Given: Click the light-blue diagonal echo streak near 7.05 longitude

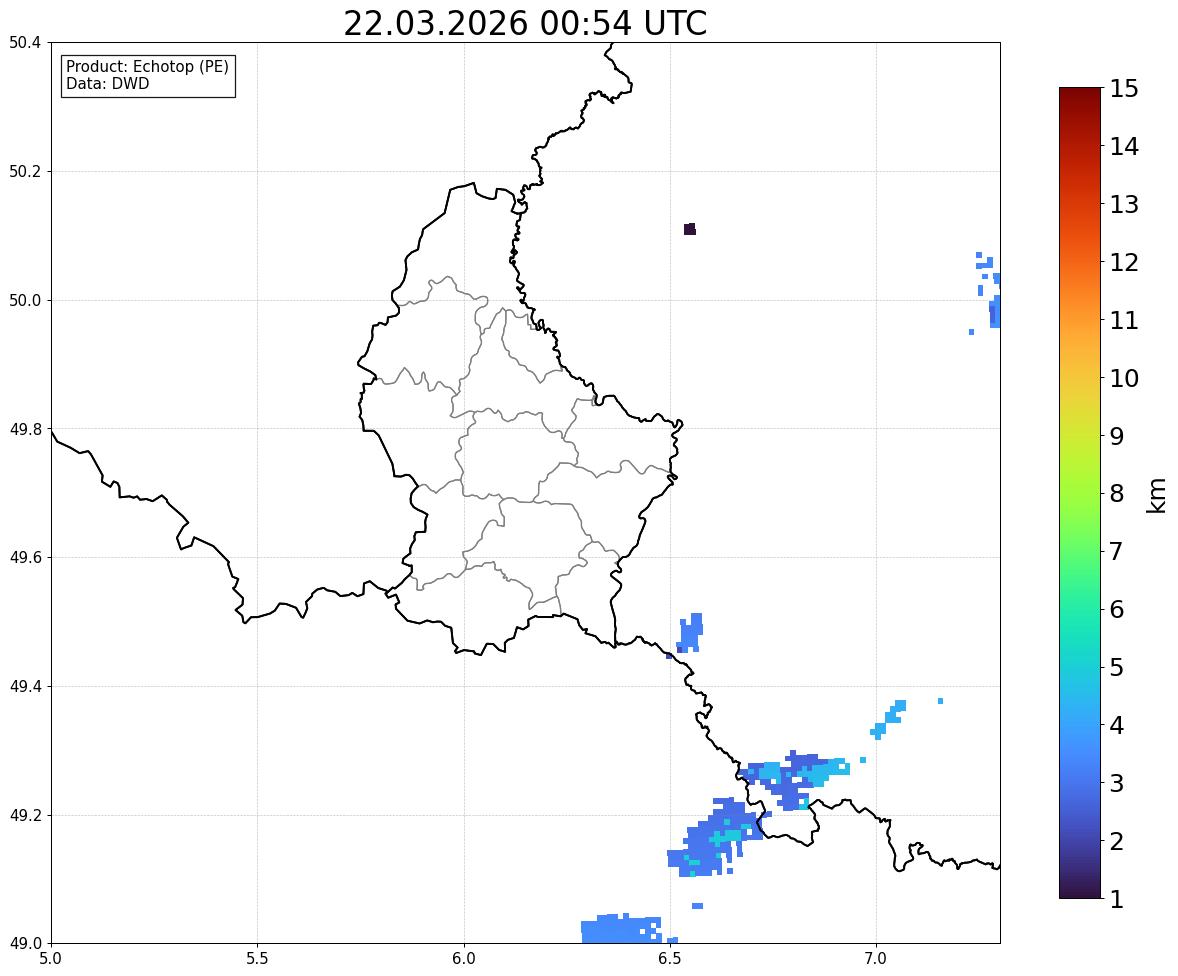Looking at the screenshot, I should [x=889, y=719].
